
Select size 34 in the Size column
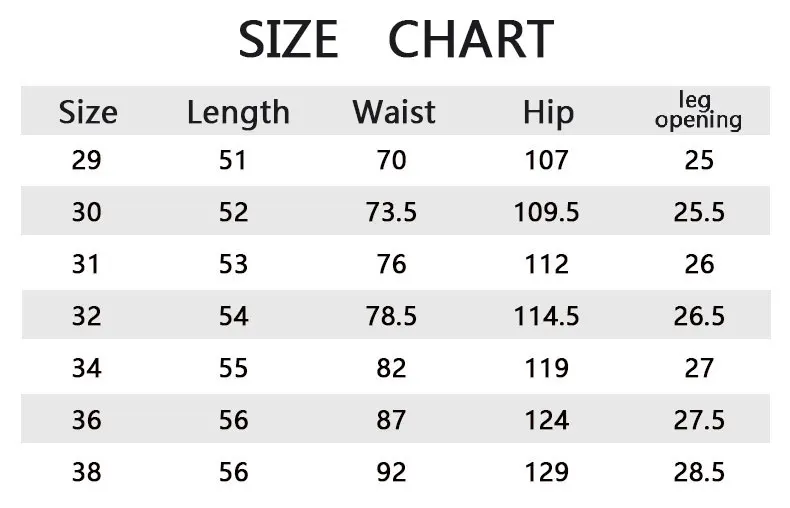[x=87, y=368]
